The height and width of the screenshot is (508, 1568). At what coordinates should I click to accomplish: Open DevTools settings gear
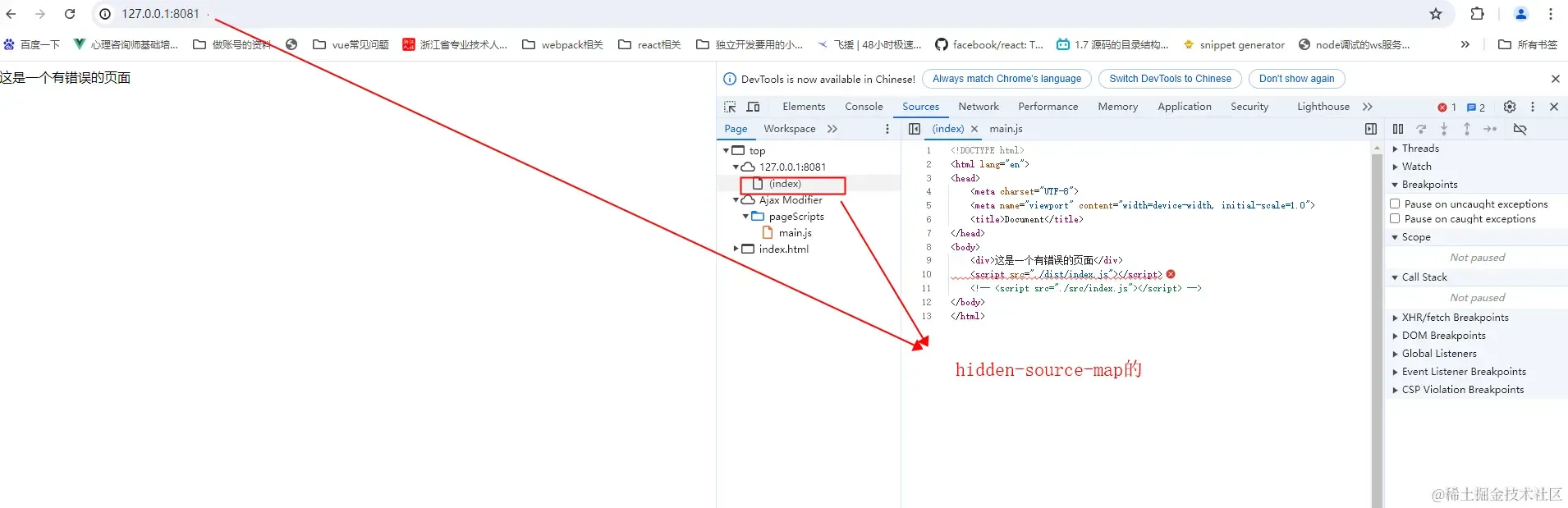(1510, 107)
